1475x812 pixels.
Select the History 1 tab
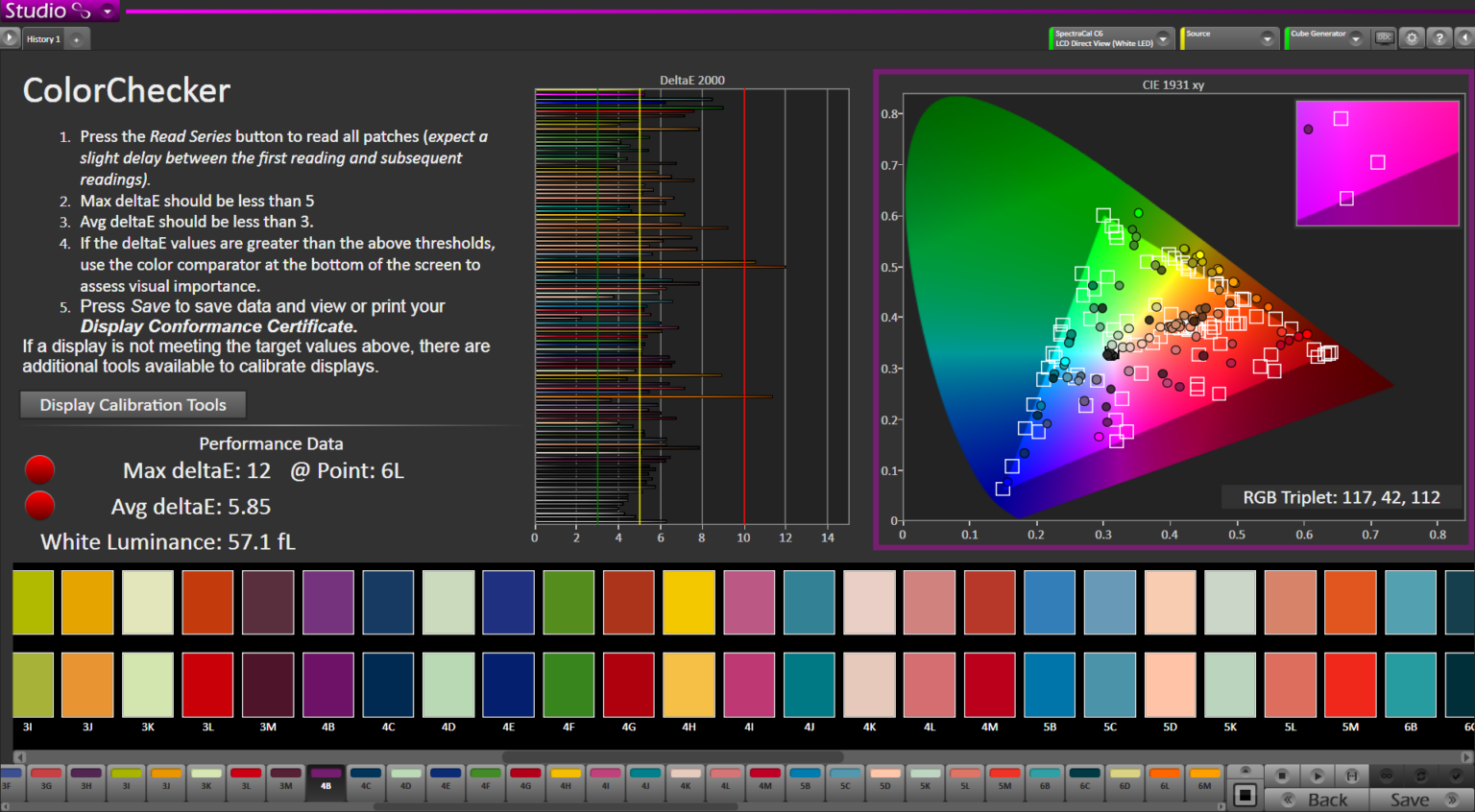click(x=43, y=38)
